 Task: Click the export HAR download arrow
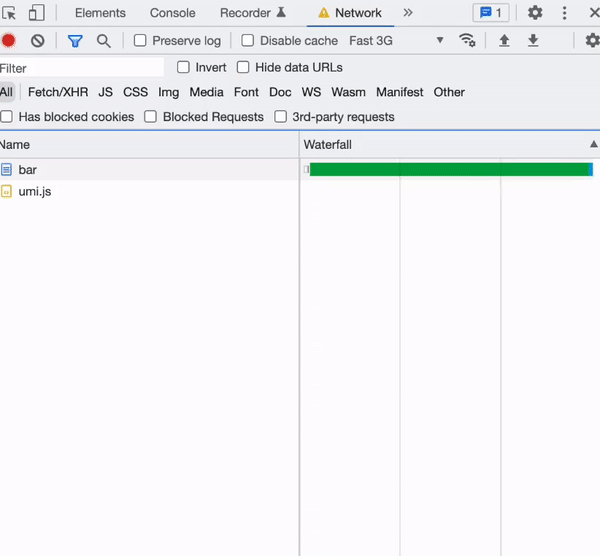click(x=533, y=40)
